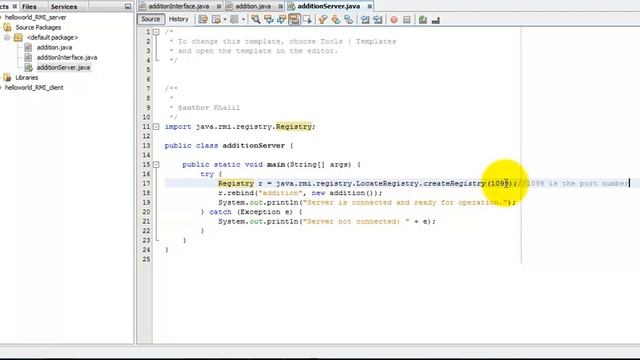Screen dimensions: 640x360
Task: Toggle Bookmark on current line
Action: click(348, 20)
